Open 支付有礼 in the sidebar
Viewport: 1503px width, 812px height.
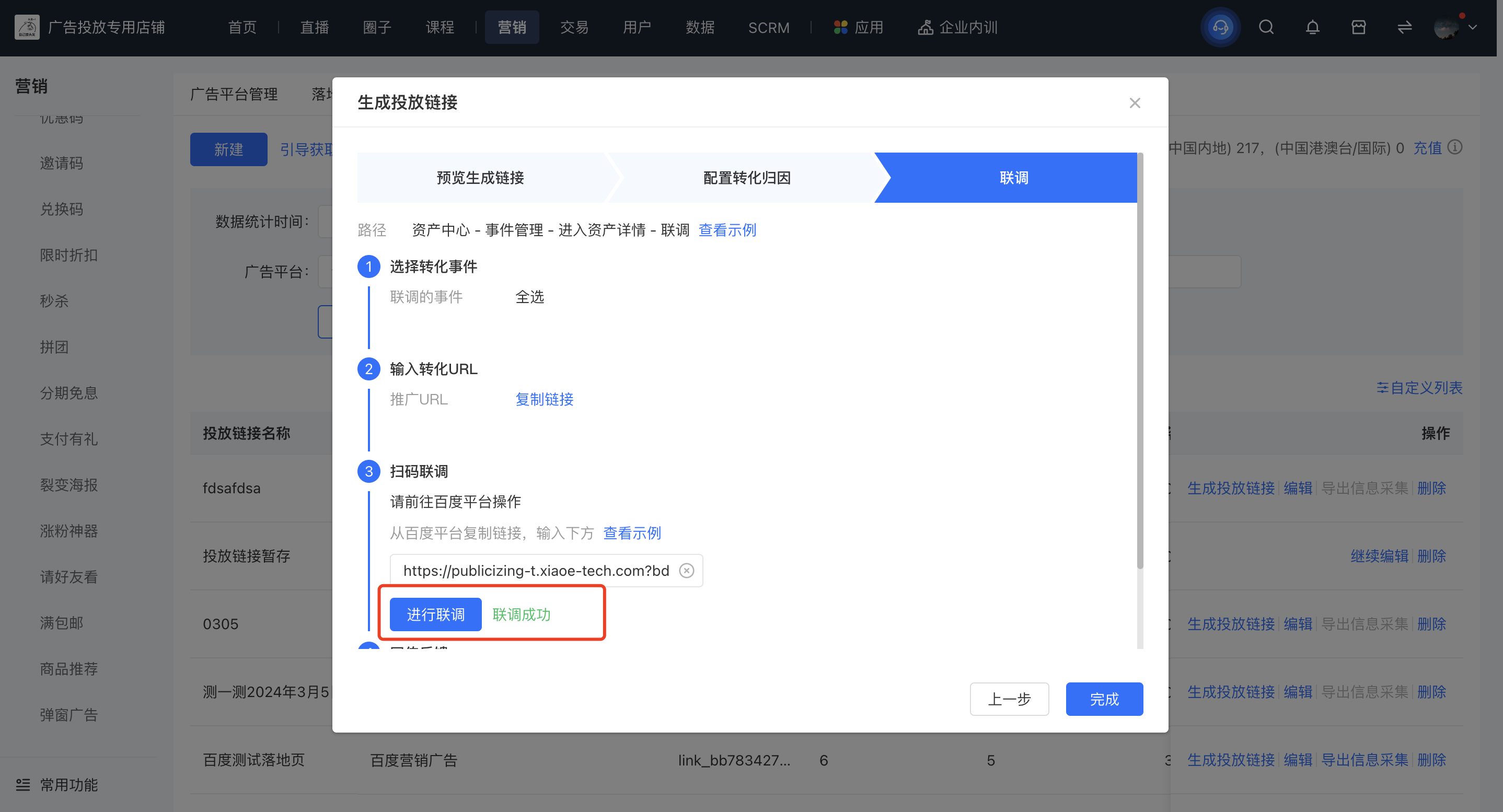pyautogui.click(x=68, y=439)
